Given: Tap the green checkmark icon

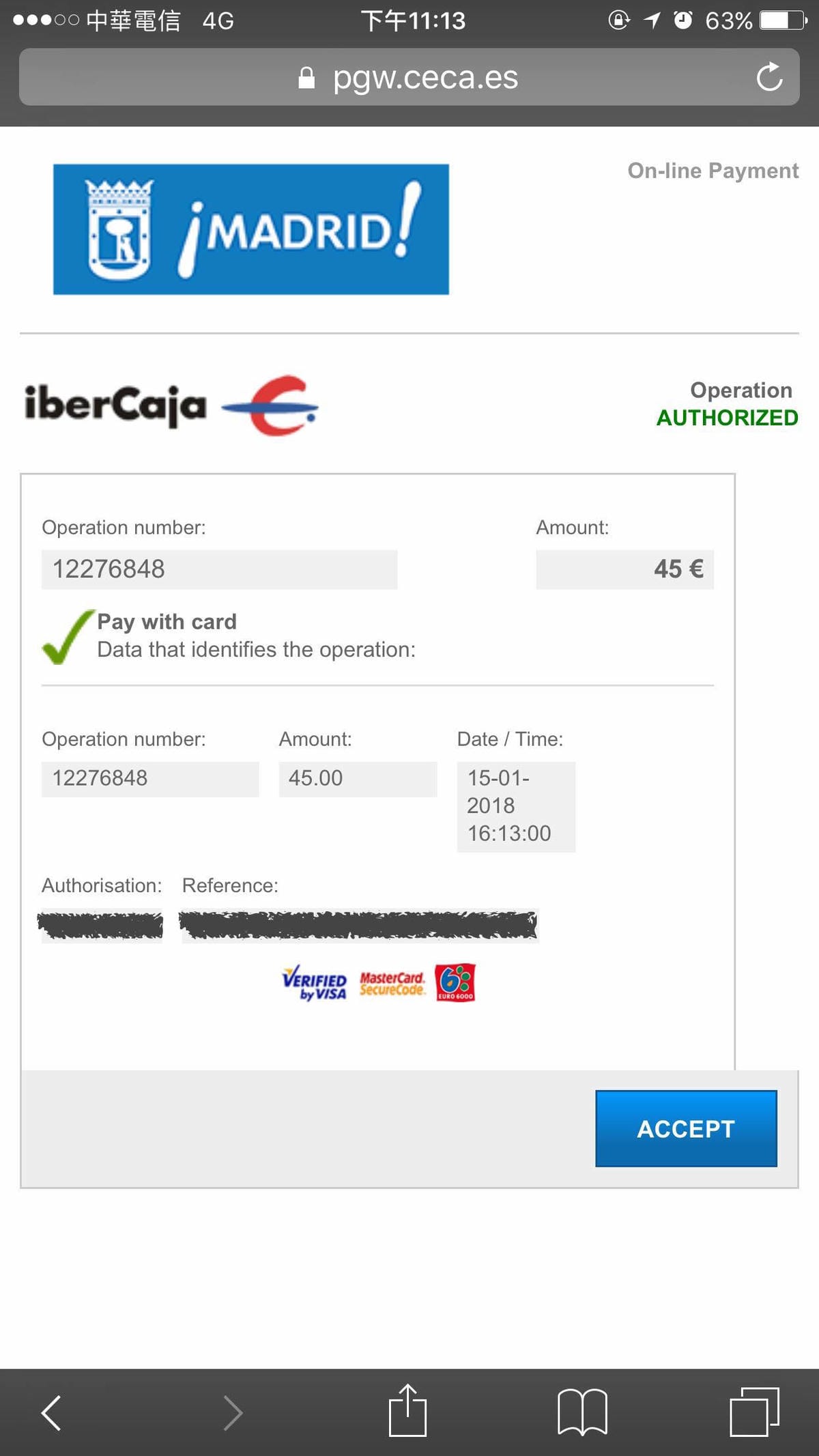Looking at the screenshot, I should point(67,636).
